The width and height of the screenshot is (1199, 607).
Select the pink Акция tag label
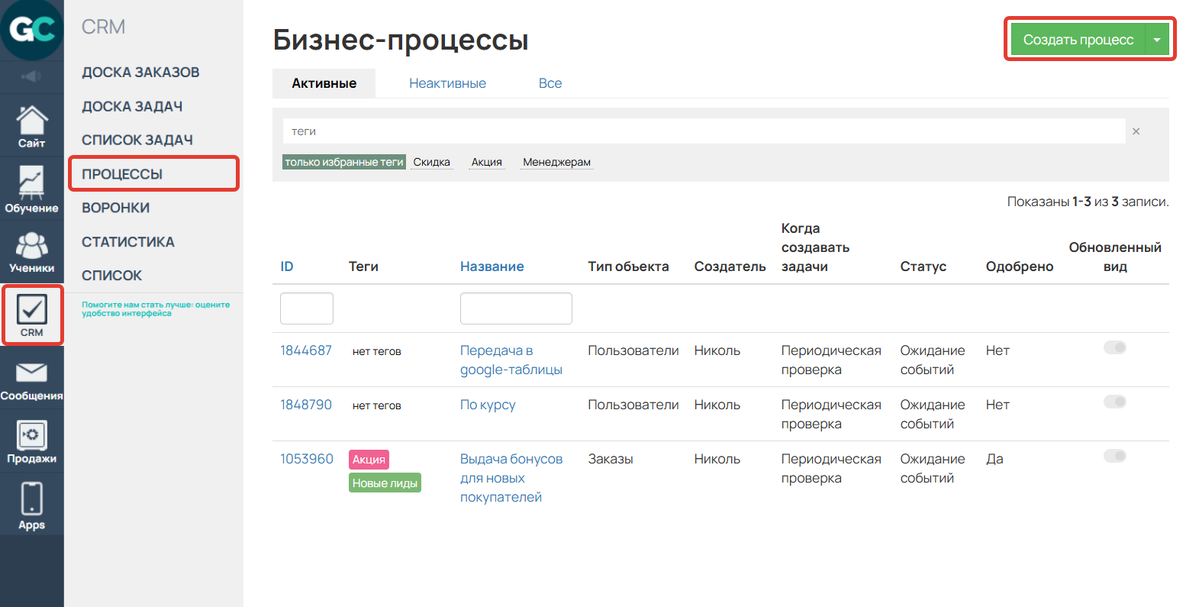[368, 459]
